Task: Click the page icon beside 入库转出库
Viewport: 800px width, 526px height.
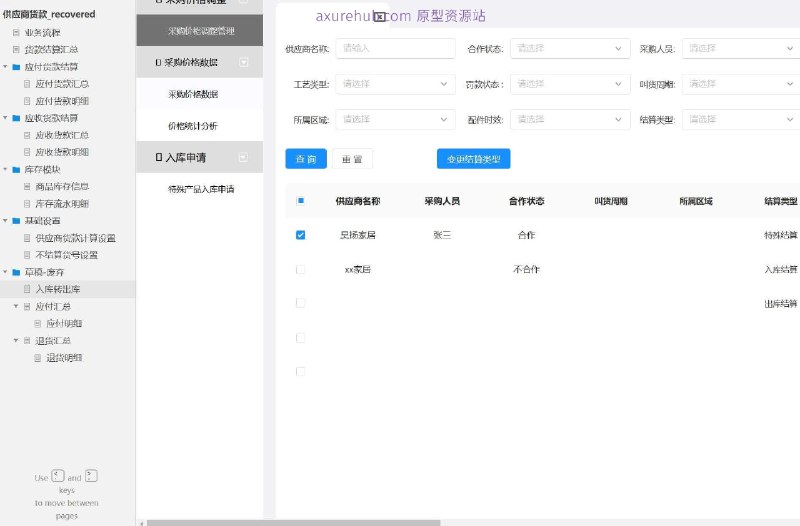Action: click(x=27, y=289)
